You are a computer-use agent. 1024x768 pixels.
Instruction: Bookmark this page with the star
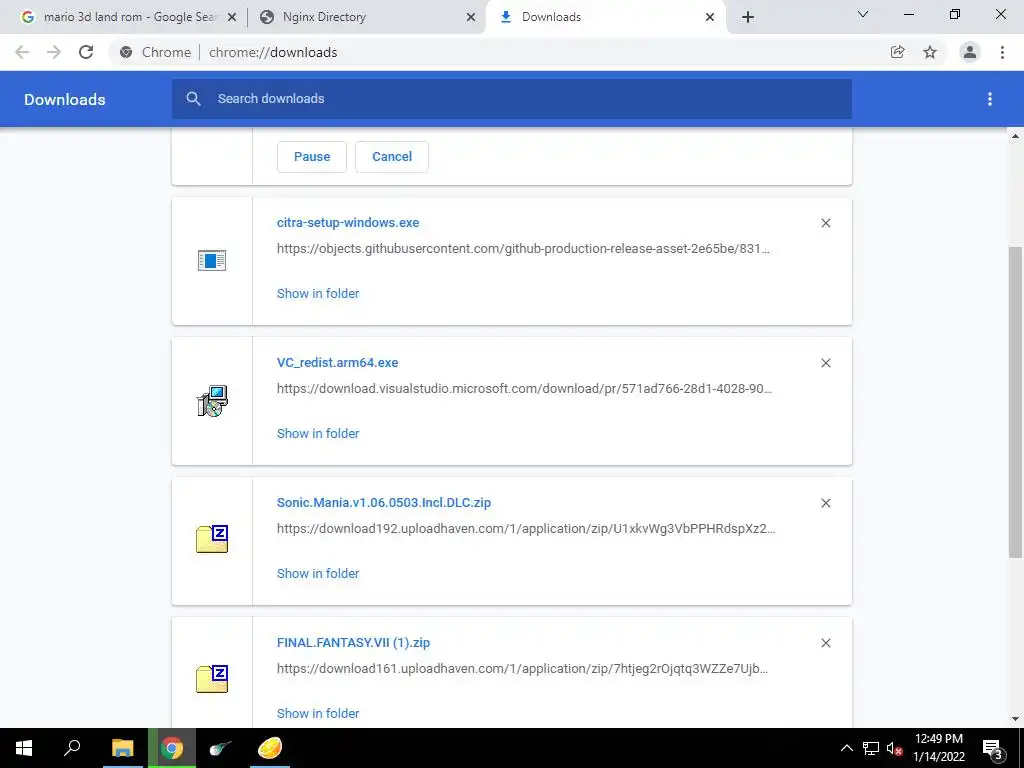click(930, 52)
